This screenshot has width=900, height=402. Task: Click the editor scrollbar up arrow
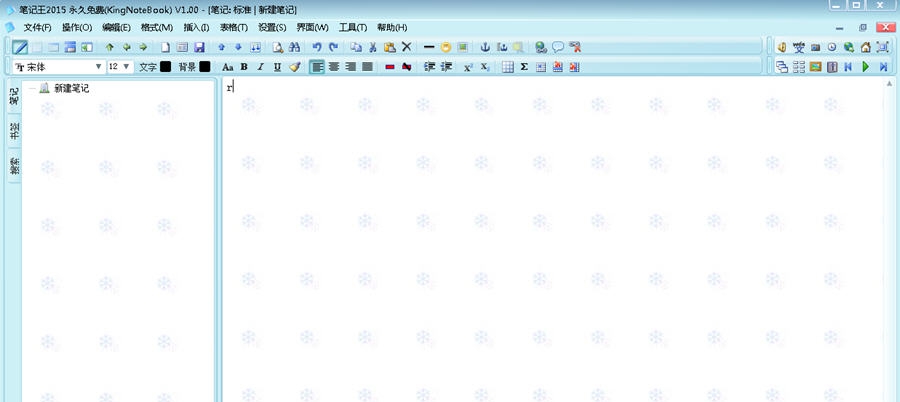coord(890,83)
